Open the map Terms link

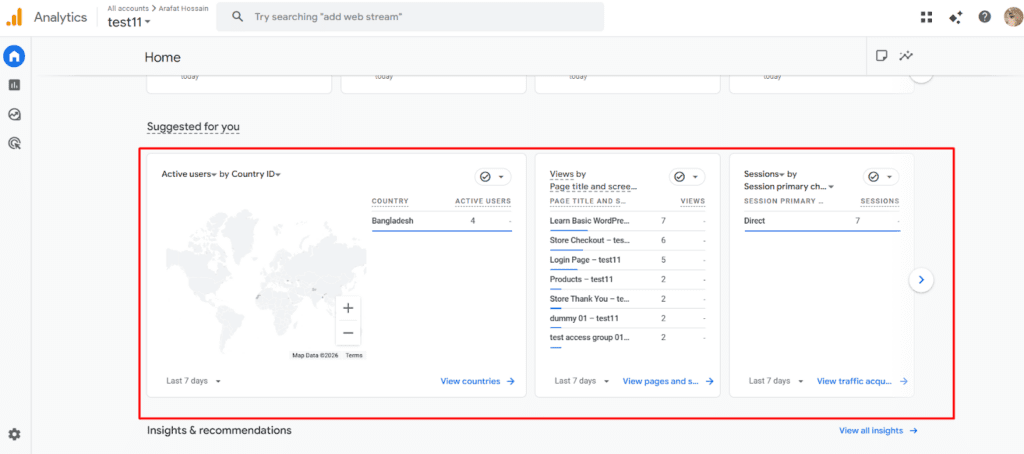click(354, 355)
